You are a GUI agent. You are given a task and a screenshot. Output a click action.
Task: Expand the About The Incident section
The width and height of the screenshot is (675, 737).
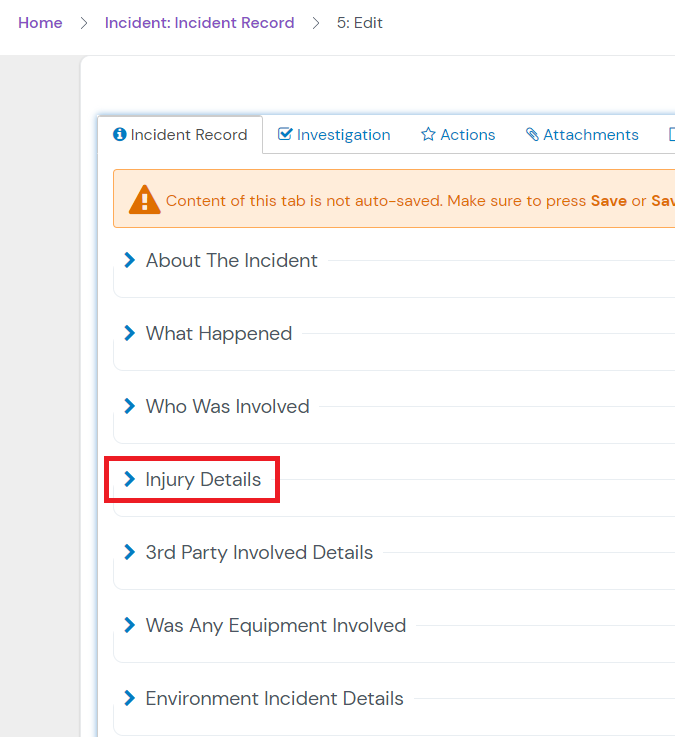pyautogui.click(x=129, y=260)
